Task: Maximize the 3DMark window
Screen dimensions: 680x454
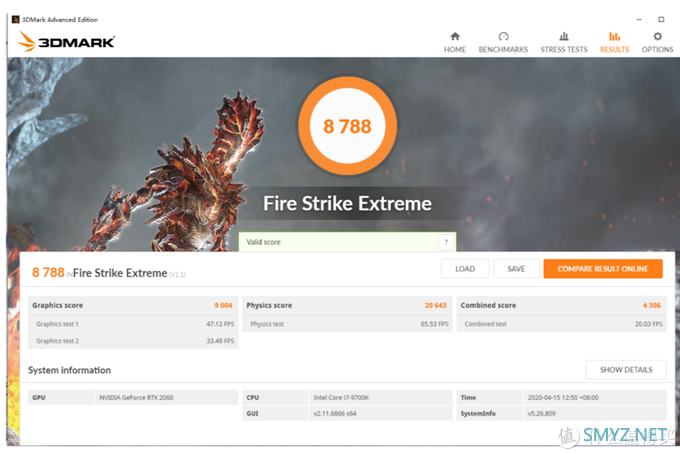Action: click(x=661, y=20)
